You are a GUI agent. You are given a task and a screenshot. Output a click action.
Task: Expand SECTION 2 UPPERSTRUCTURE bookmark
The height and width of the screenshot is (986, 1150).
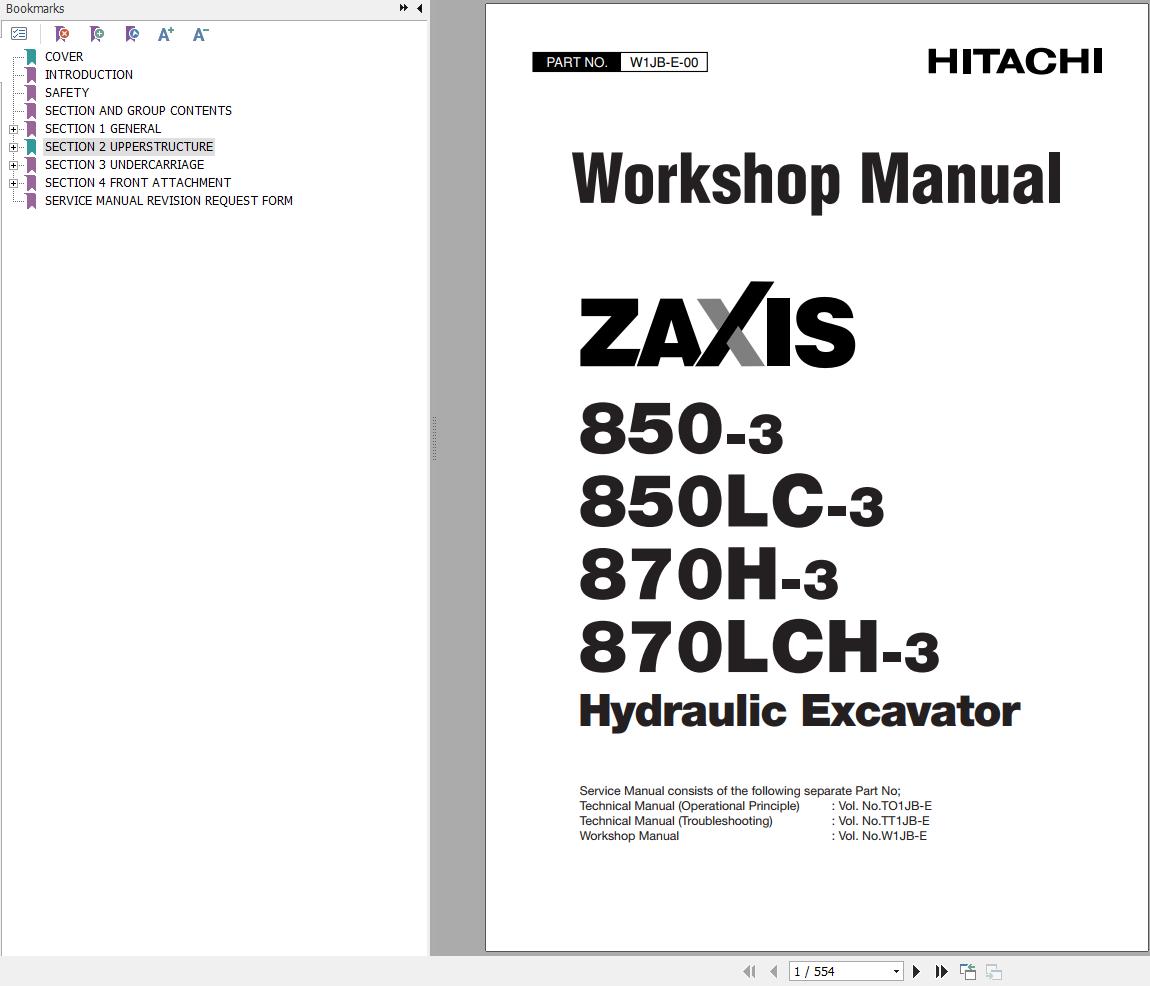pyautogui.click(x=13, y=147)
